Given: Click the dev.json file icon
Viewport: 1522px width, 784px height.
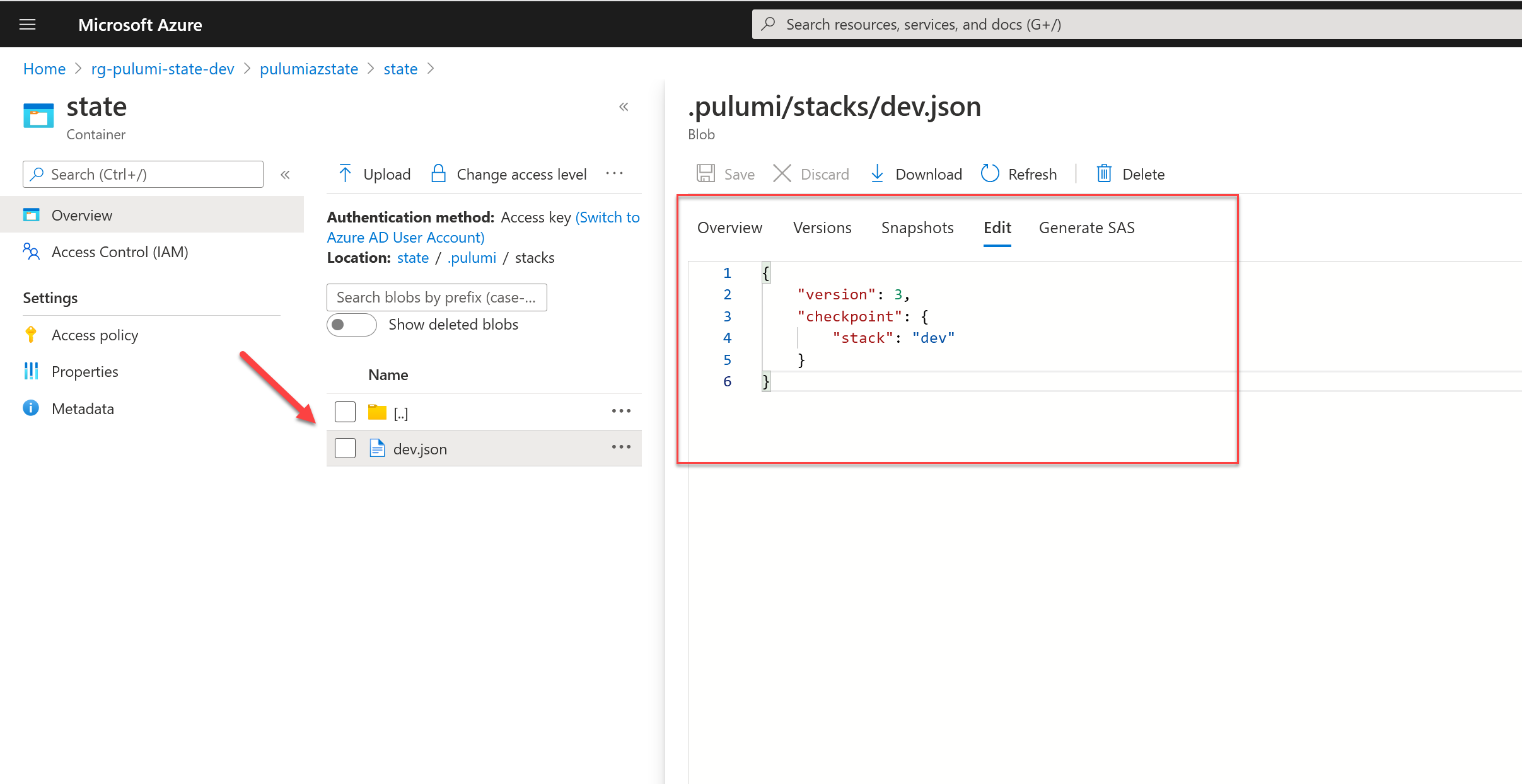Looking at the screenshot, I should click(377, 448).
